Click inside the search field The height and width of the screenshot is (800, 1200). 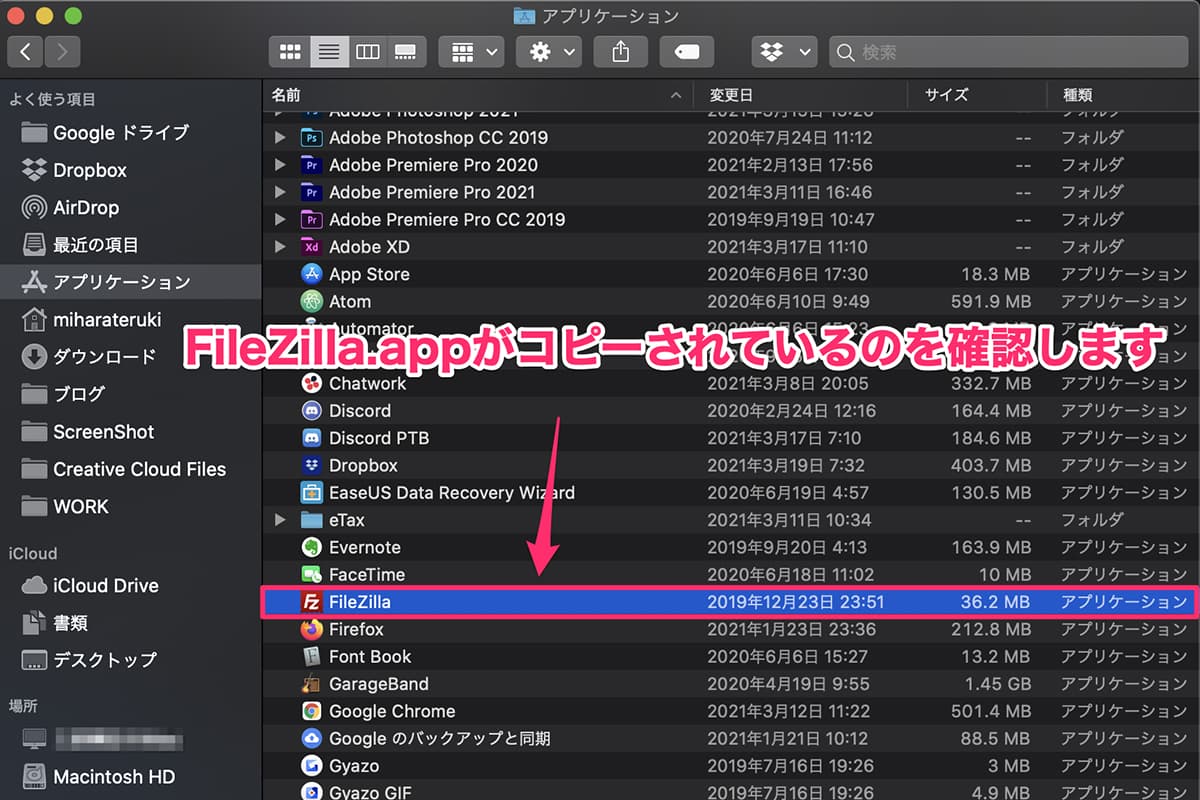coord(1010,52)
